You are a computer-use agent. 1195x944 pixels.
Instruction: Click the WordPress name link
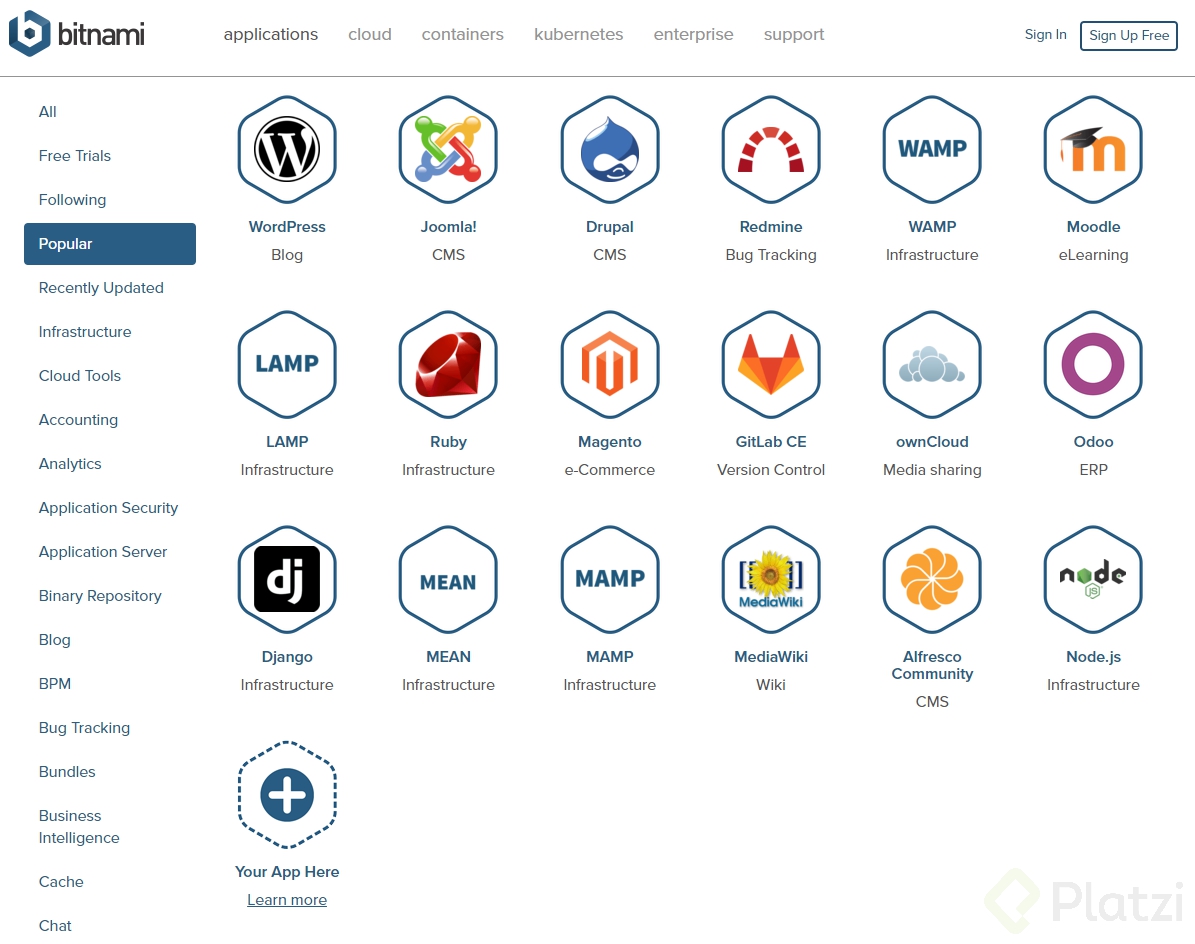click(x=287, y=227)
